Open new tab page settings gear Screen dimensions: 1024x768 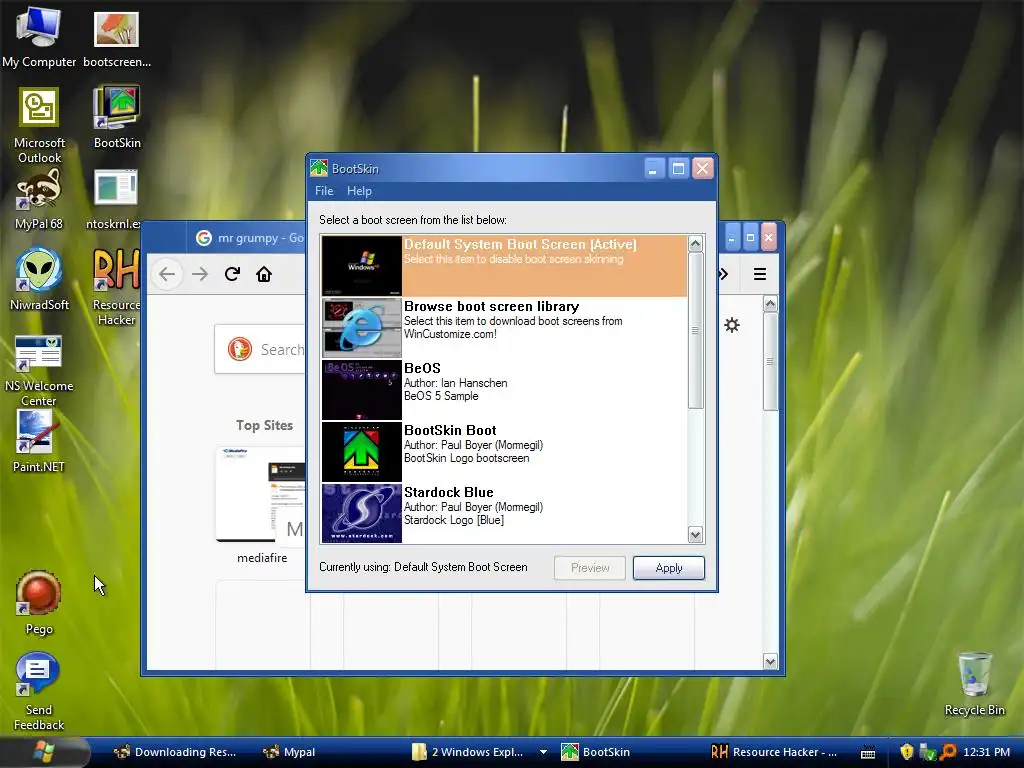tap(732, 325)
